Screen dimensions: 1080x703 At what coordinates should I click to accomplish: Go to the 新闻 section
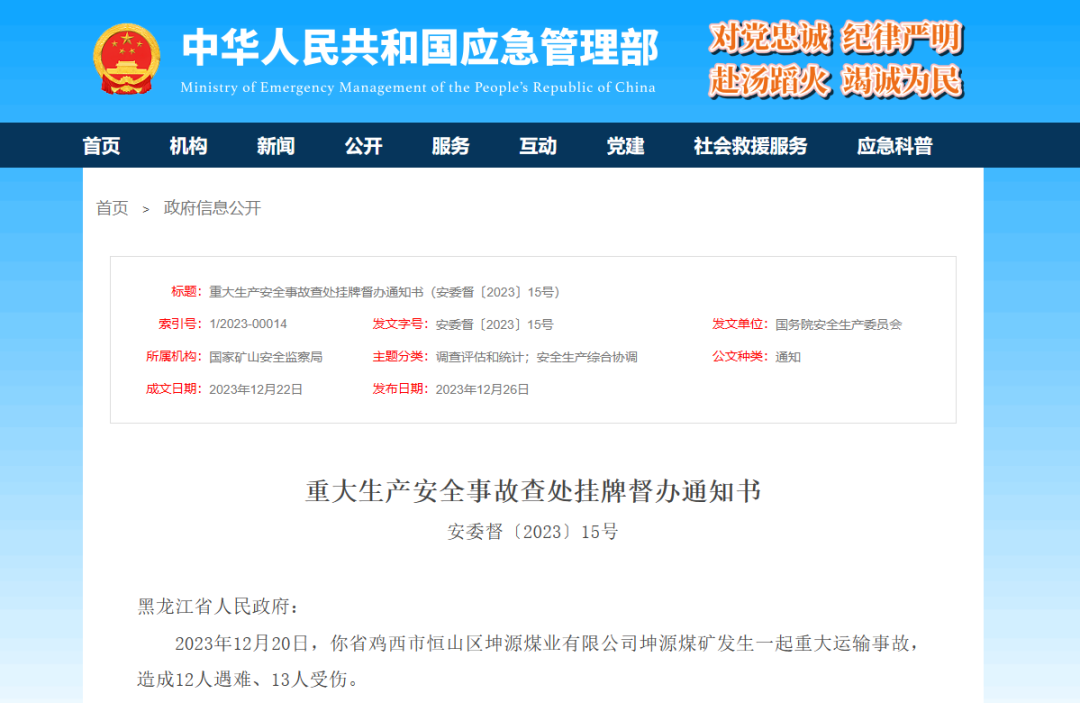pos(275,146)
